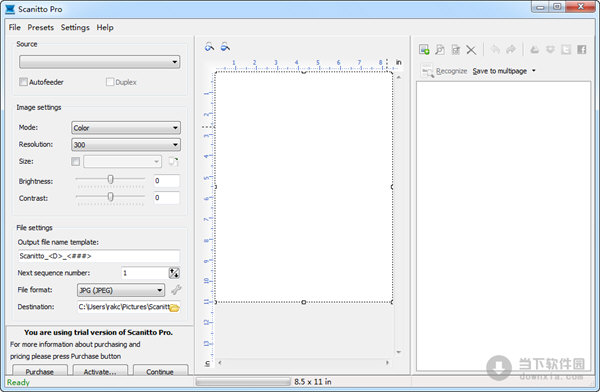Open the Resolution dropdown showing 300
Viewport: 600px width, 392px height.
tap(126, 145)
